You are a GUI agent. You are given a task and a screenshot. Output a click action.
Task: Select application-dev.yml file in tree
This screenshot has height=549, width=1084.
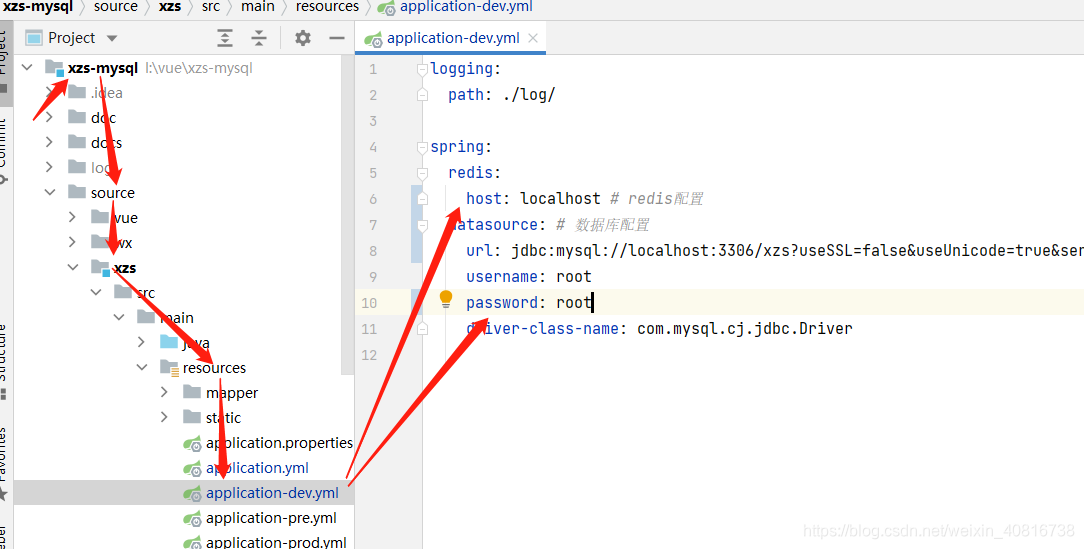click(x=272, y=493)
